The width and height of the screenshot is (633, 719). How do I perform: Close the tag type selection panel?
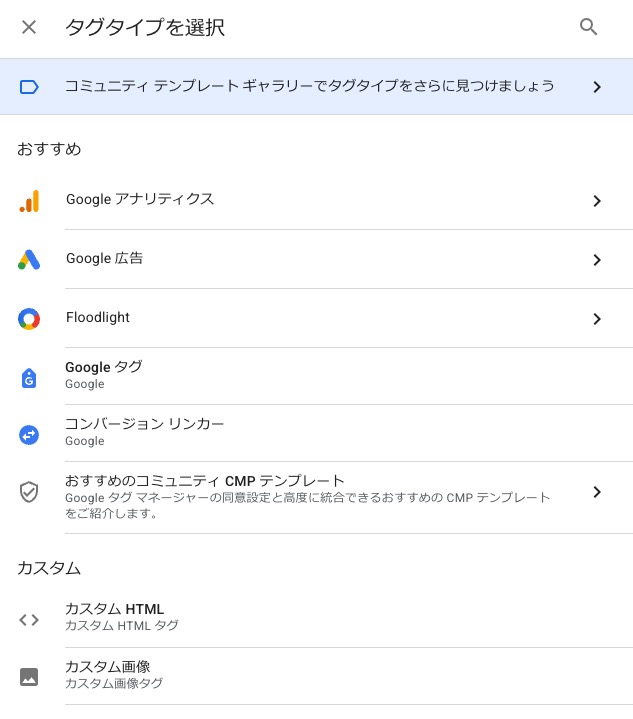tap(29, 27)
